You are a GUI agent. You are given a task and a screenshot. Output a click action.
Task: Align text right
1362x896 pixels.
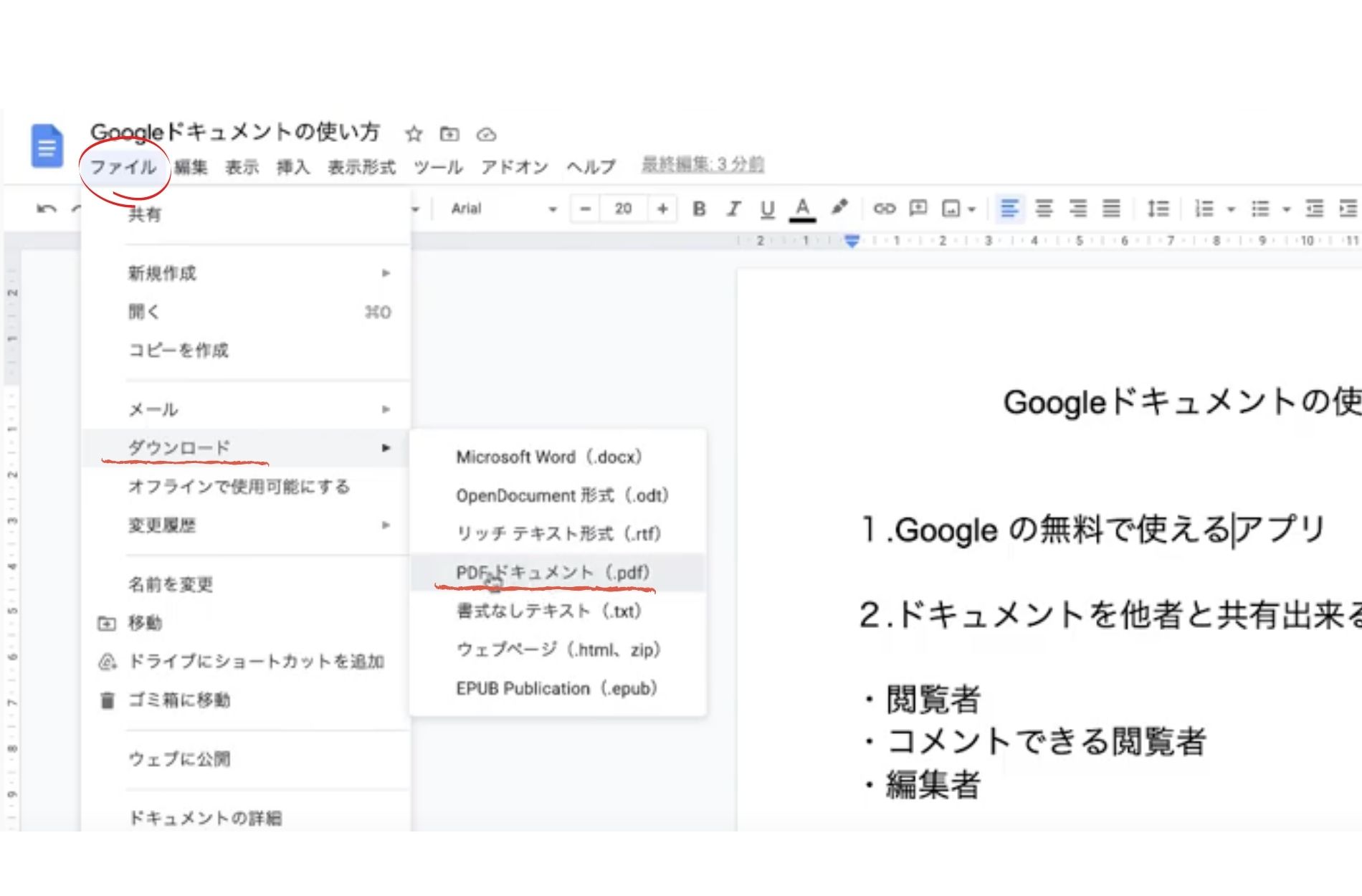[x=1077, y=209]
